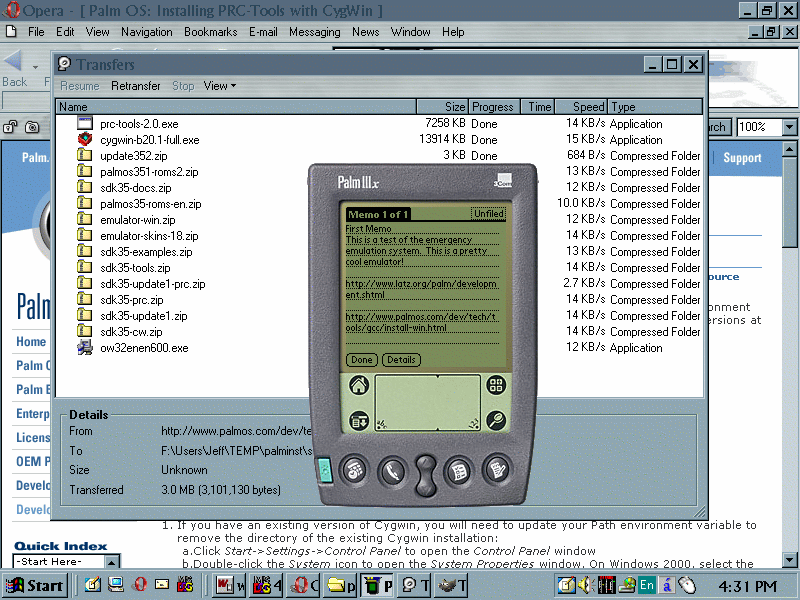Click Retransfer in the Transfers toolbar

136,86
